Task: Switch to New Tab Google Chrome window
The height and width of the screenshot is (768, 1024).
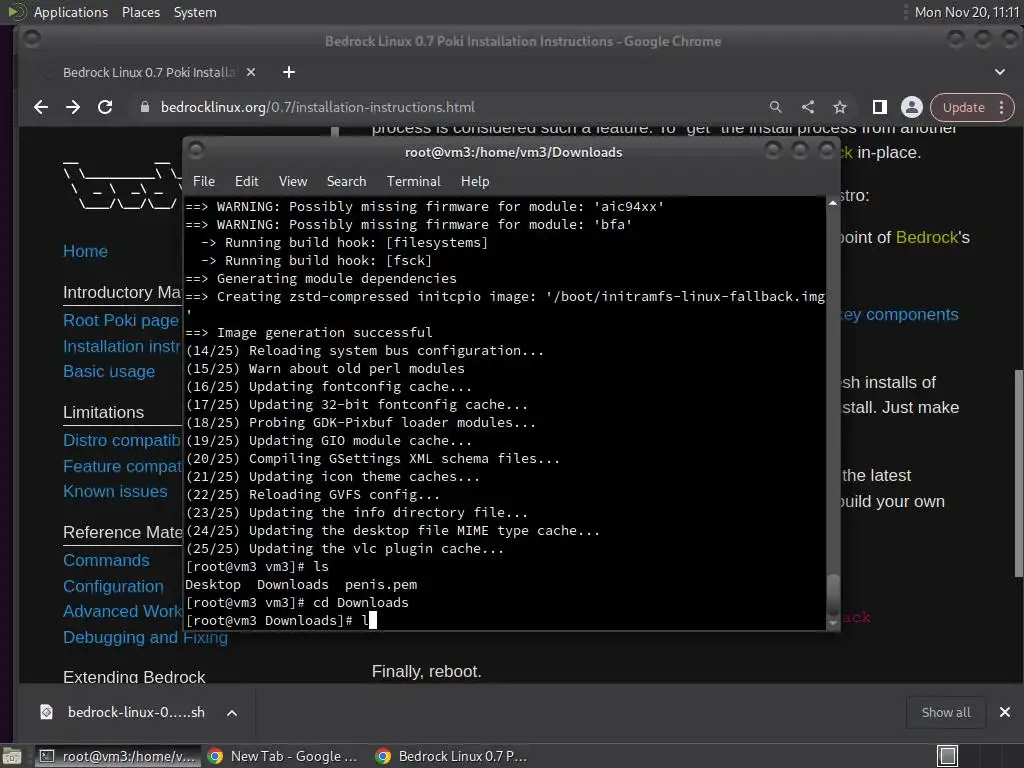Action: [283, 756]
